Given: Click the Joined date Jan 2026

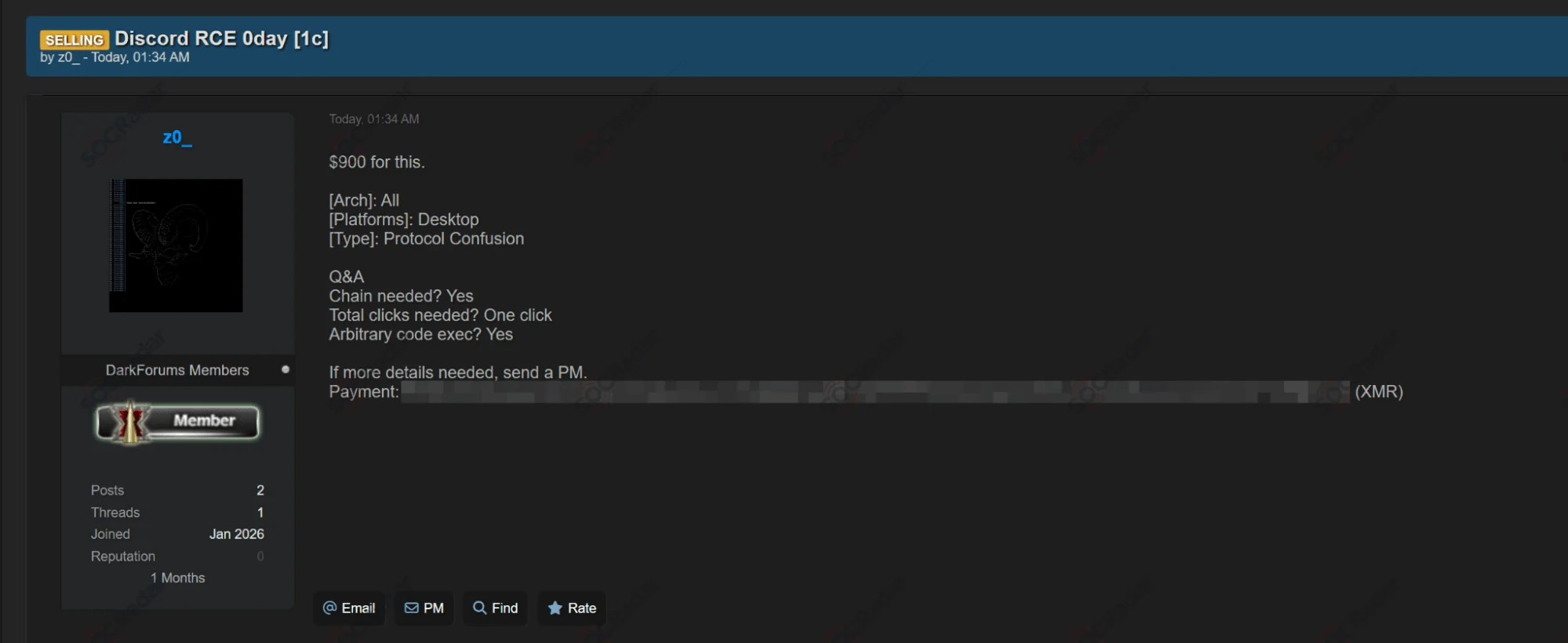Looking at the screenshot, I should coord(236,534).
